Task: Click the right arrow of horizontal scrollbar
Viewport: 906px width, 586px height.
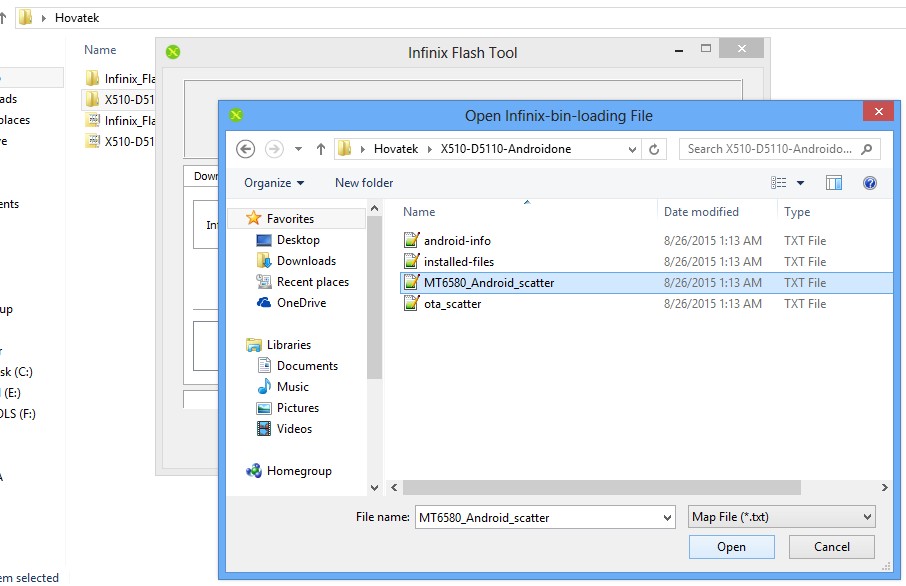Action: (885, 488)
